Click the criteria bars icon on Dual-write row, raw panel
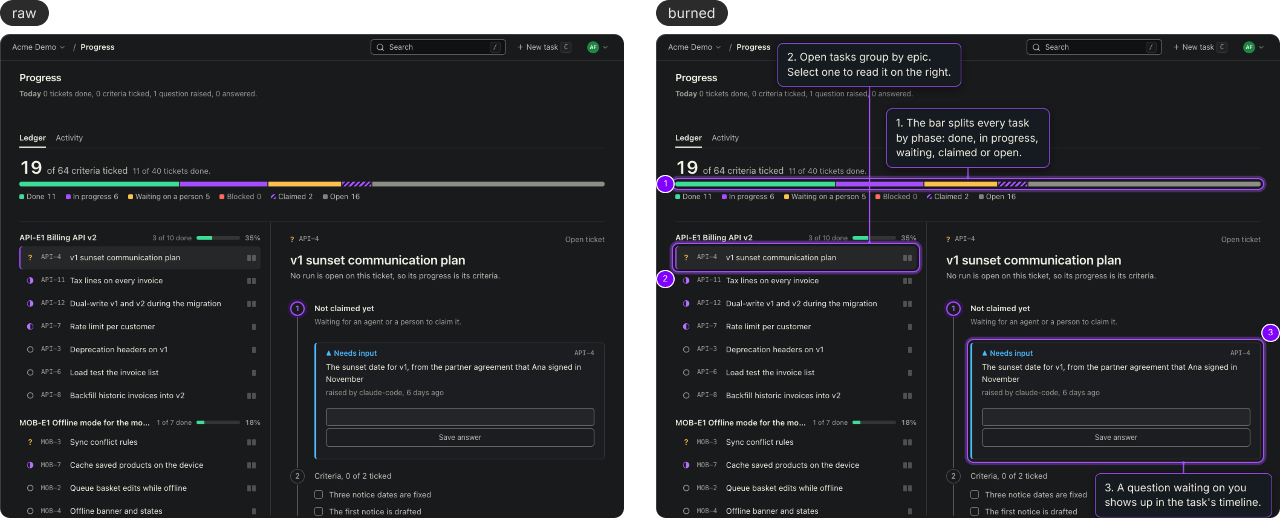This screenshot has width=1280, height=518. [x=252, y=304]
